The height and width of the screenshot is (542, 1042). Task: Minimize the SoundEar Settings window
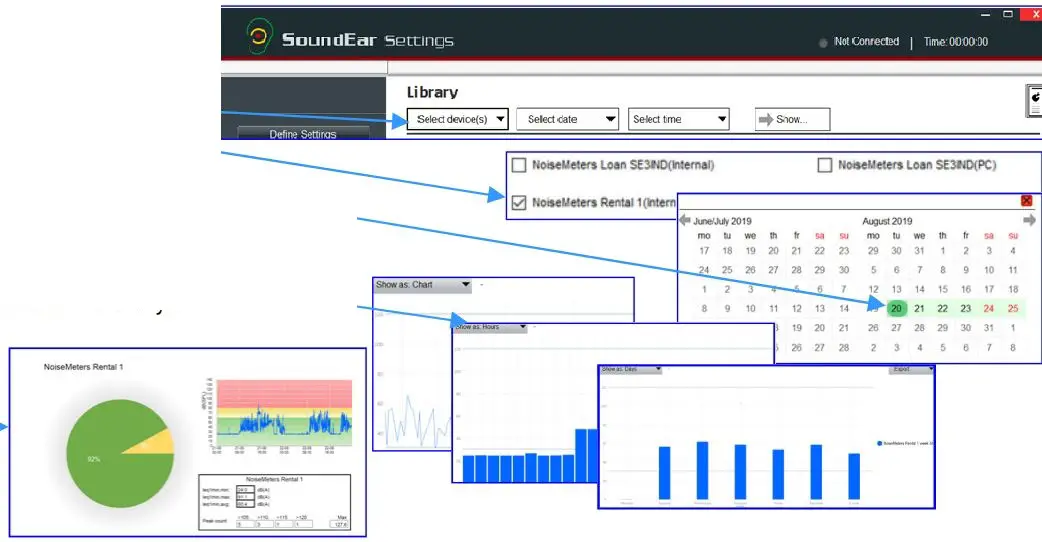click(986, 14)
